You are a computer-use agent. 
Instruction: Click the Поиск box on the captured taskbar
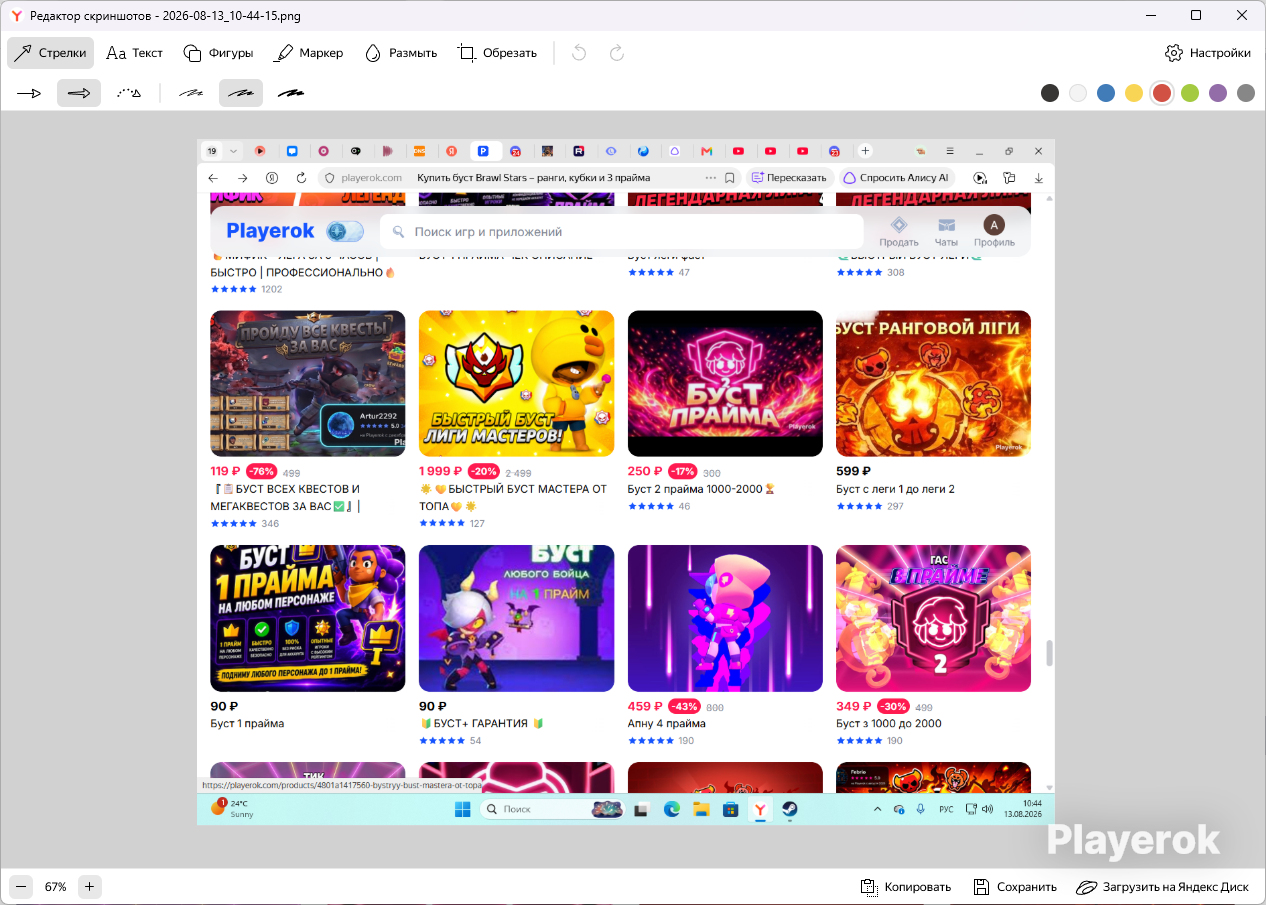tap(552, 809)
